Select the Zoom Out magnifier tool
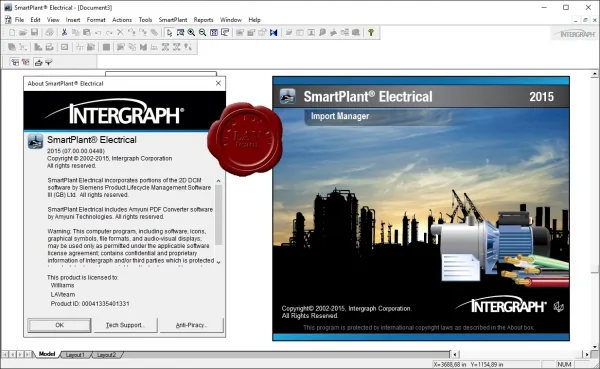The height and width of the screenshot is (369, 600). click(x=202, y=33)
